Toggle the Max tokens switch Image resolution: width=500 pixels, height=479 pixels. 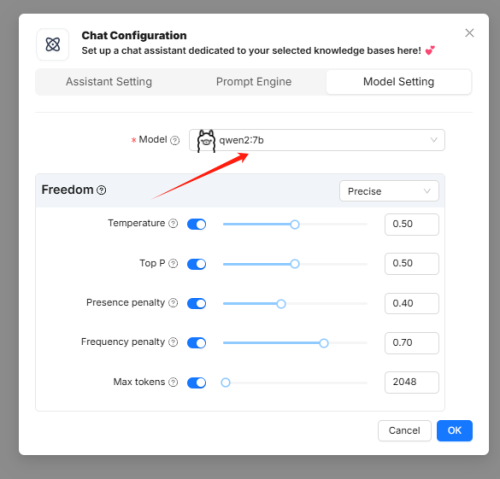point(197,383)
